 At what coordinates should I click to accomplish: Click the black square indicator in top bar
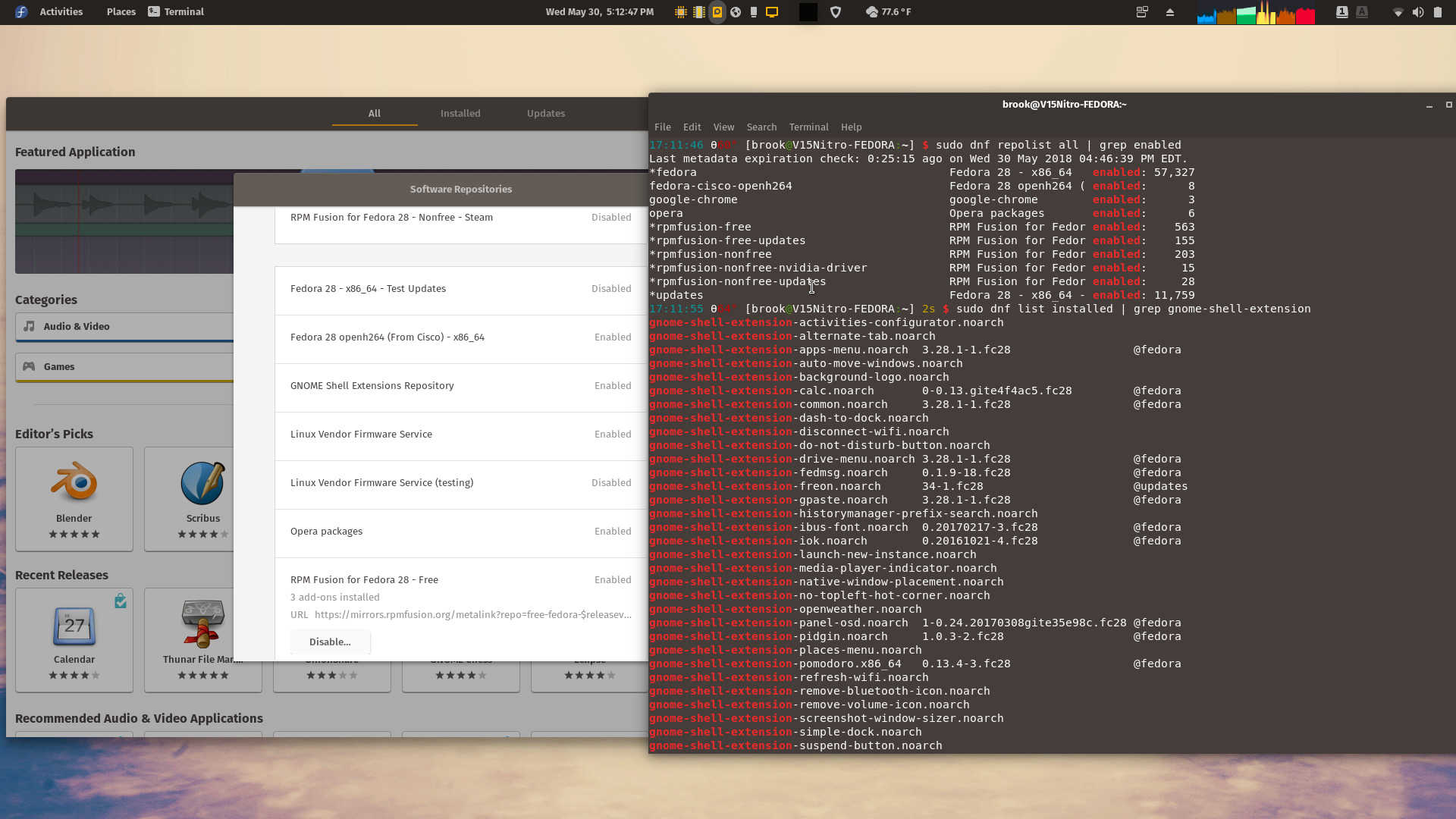pos(808,11)
